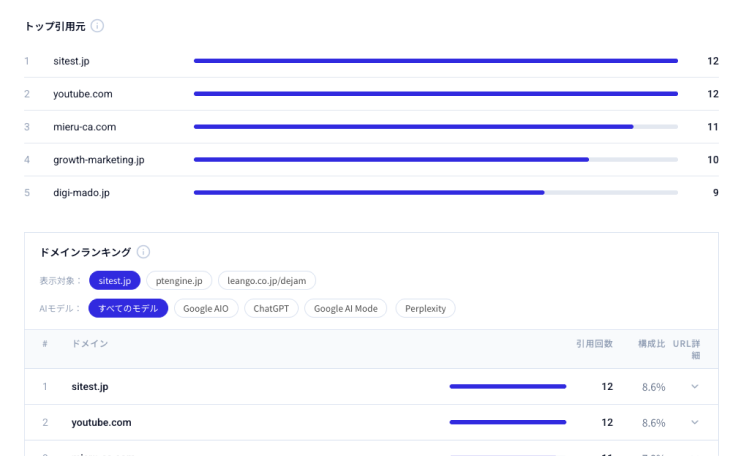Click 引用回数 column header
Image resolution: width=740 pixels, height=456 pixels.
[x=594, y=344]
